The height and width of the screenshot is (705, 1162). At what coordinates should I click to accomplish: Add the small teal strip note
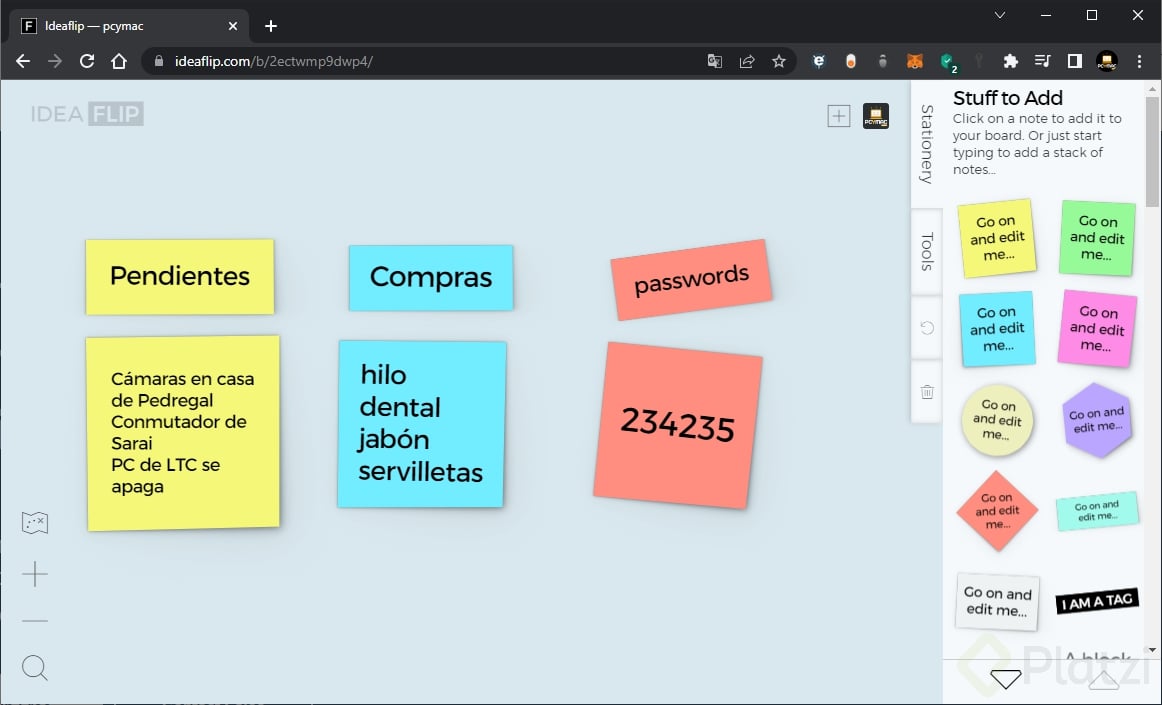pos(1098,511)
